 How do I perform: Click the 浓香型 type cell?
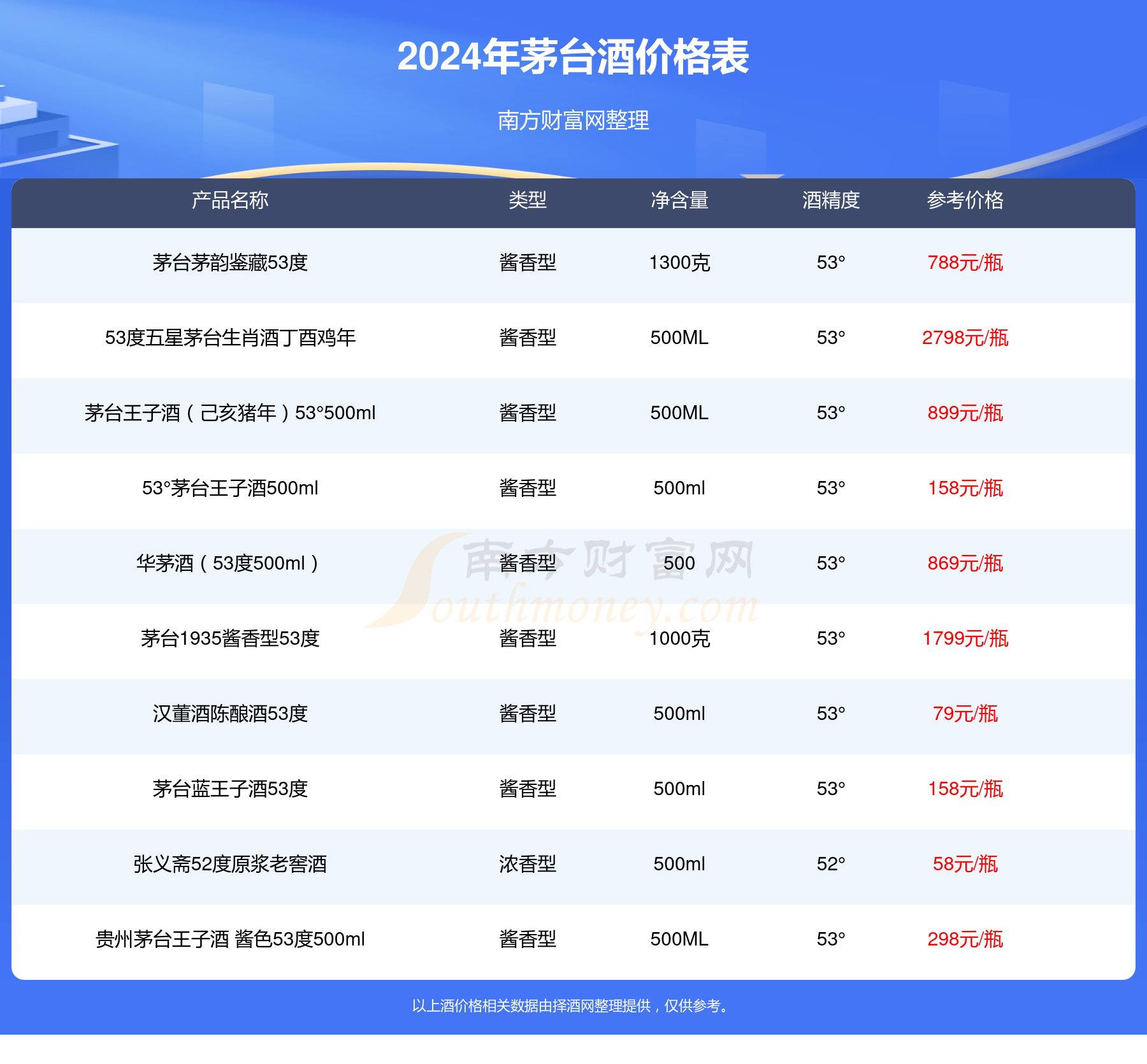tap(528, 864)
